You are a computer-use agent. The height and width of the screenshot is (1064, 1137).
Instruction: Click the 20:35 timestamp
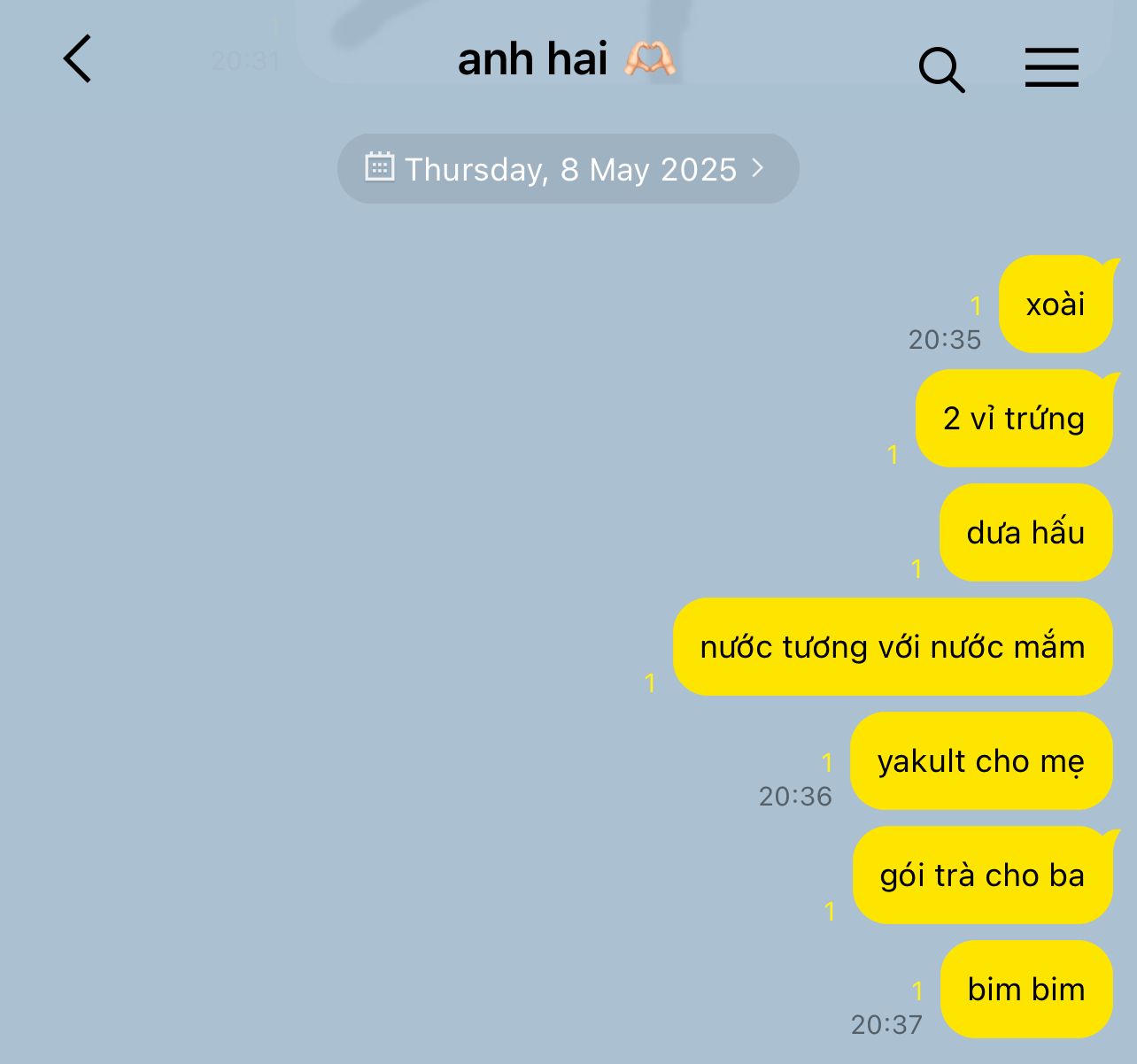[945, 340]
